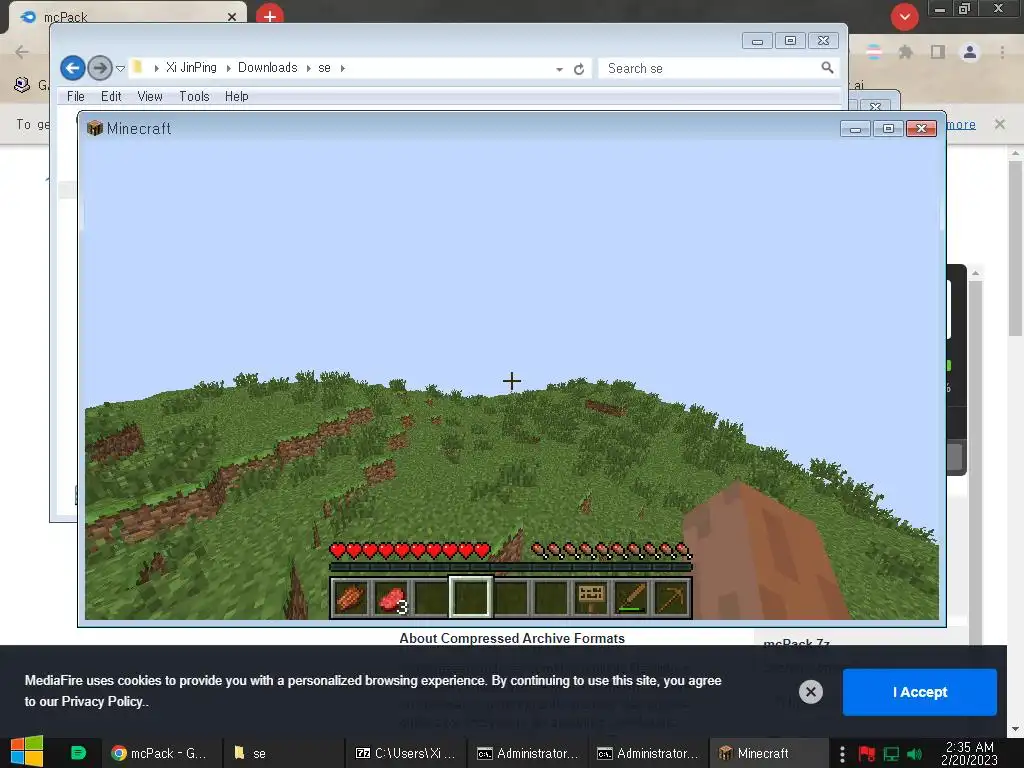Close the MediaFire cookie banner

tap(810, 692)
